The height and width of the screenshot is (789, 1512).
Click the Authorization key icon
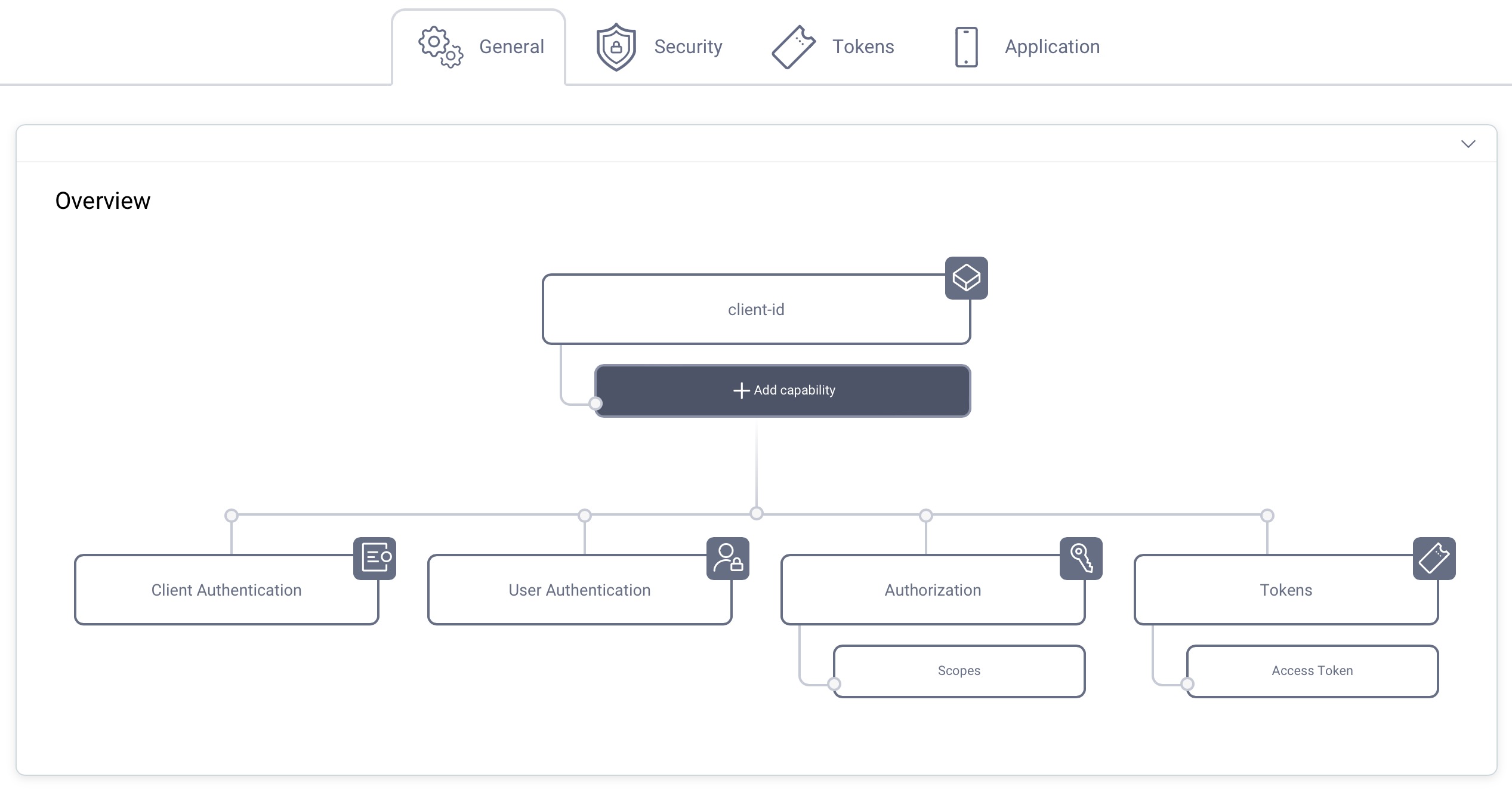1082,558
